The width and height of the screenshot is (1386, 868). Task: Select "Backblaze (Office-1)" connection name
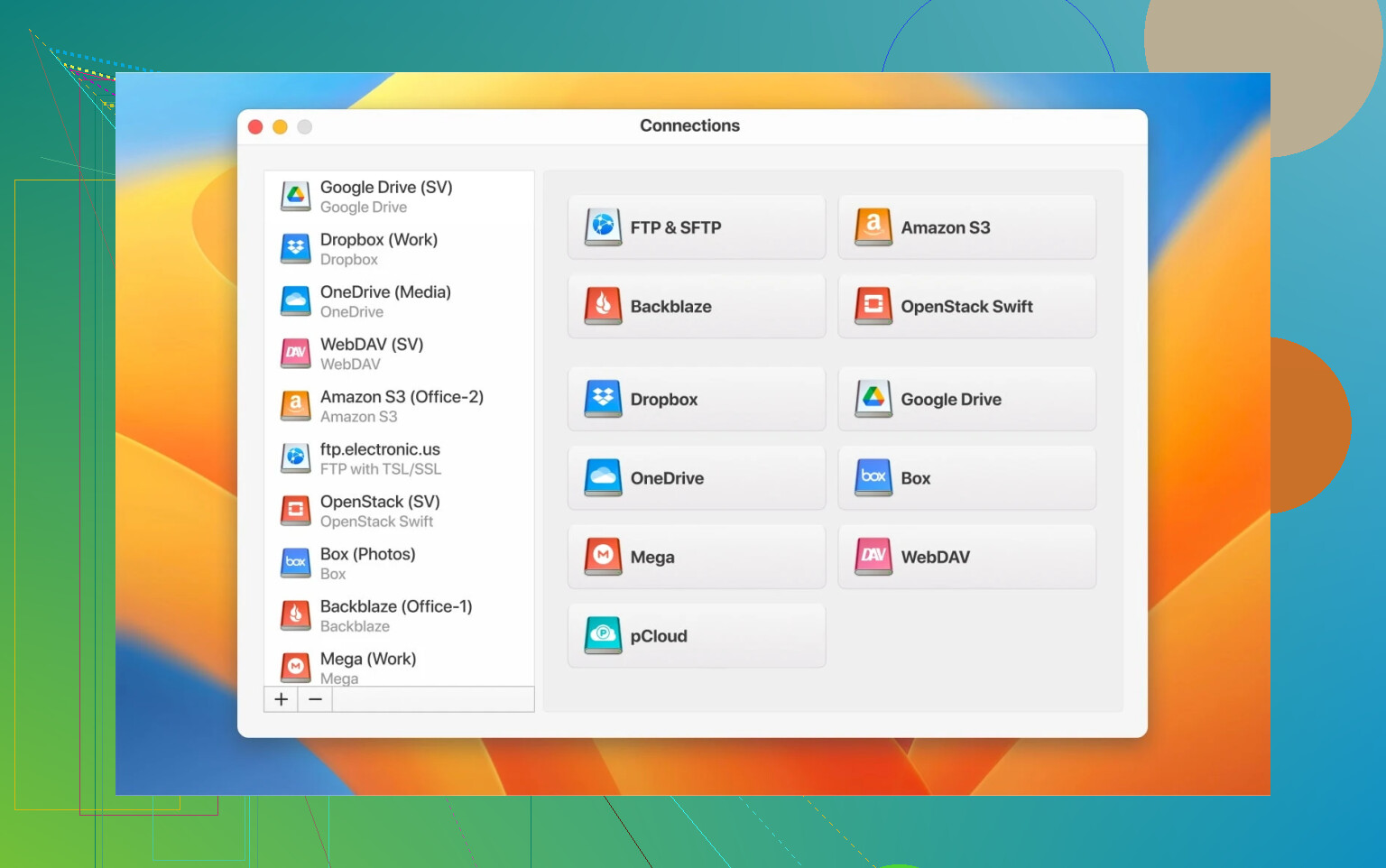click(x=396, y=606)
